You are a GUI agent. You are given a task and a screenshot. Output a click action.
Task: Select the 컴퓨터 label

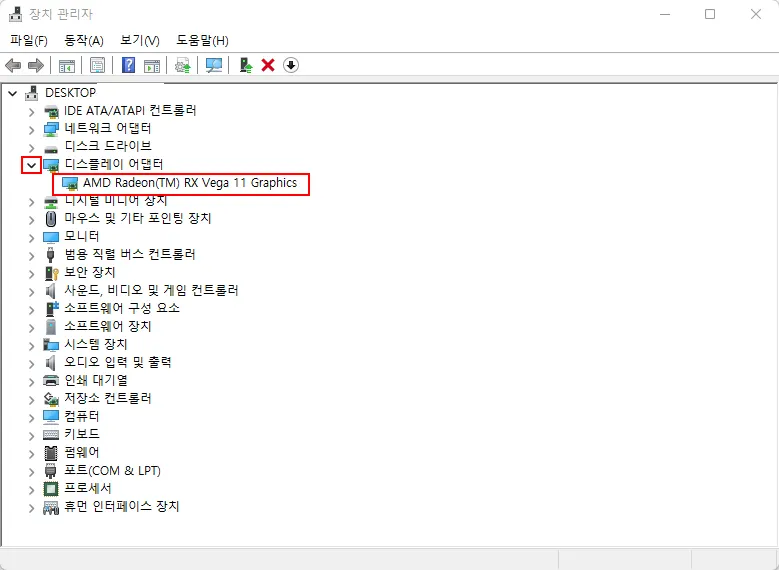click(82, 416)
